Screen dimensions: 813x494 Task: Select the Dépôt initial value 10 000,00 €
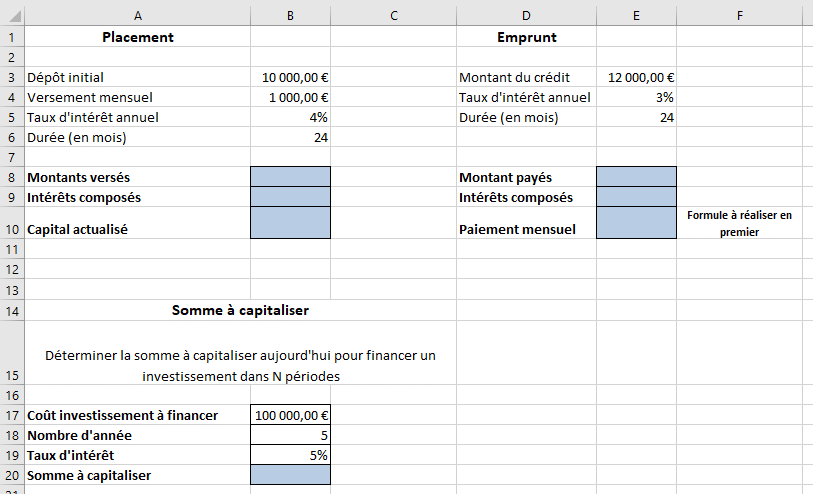coord(290,77)
